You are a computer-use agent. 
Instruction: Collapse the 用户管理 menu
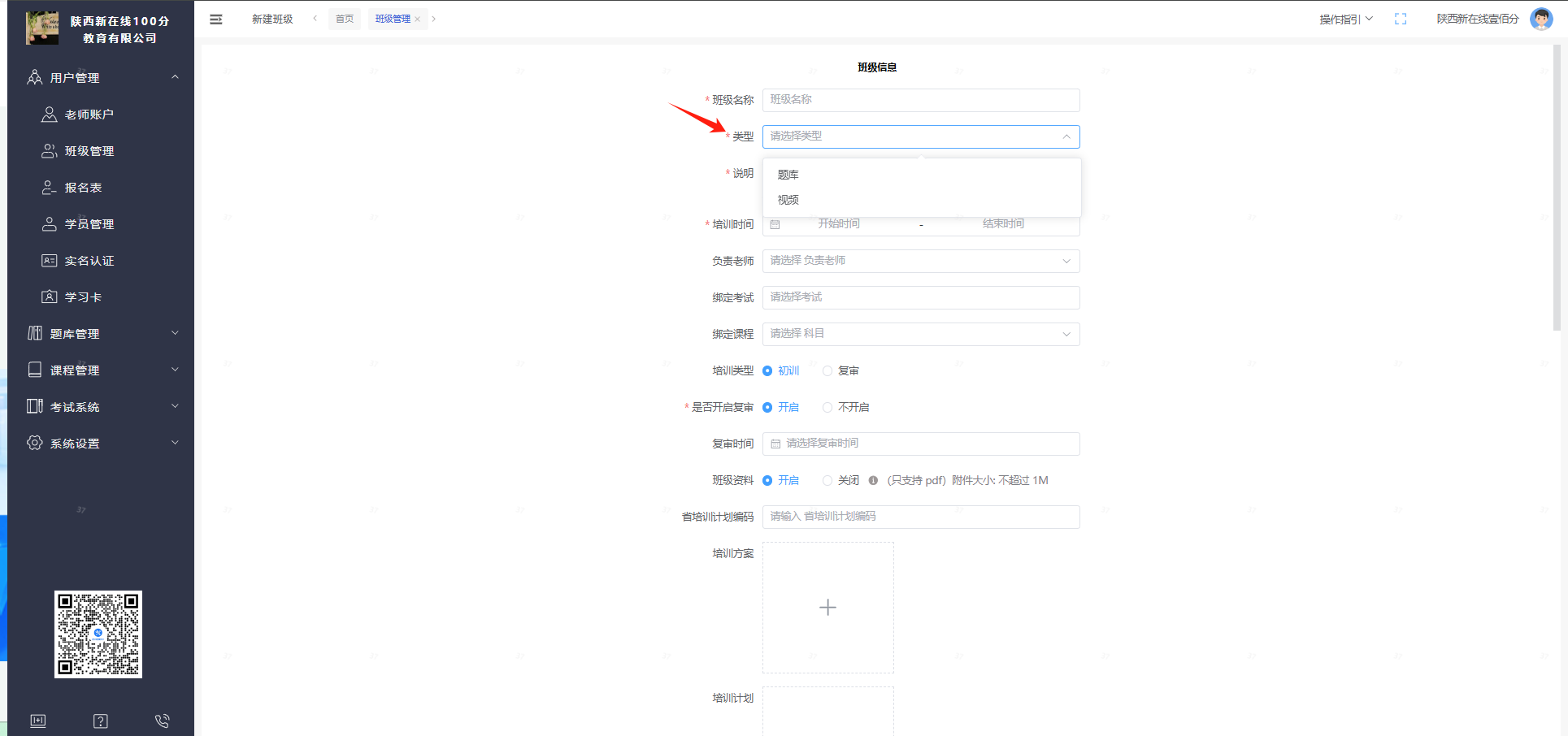[175, 77]
